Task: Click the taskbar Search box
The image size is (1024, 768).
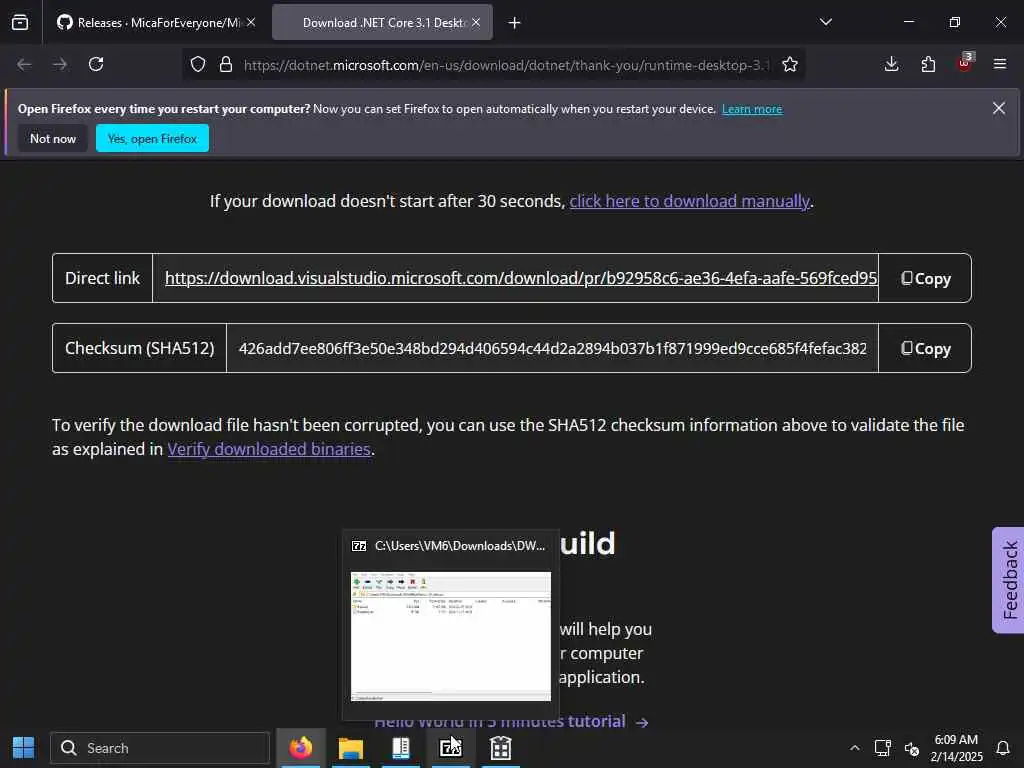Action: pos(160,748)
